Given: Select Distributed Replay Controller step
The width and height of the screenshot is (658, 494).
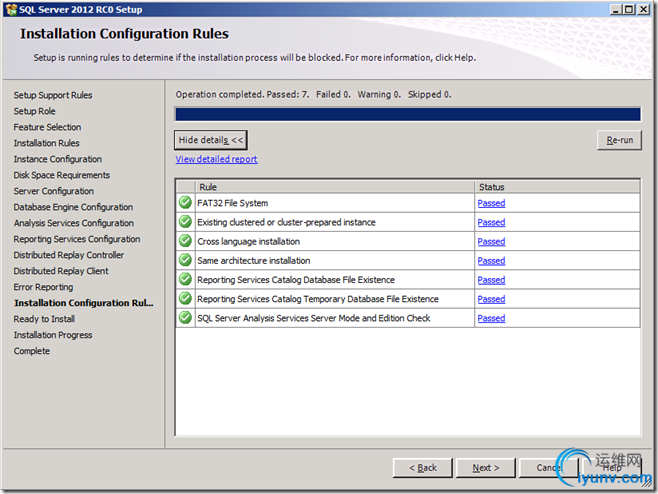Looking at the screenshot, I should coord(69,255).
